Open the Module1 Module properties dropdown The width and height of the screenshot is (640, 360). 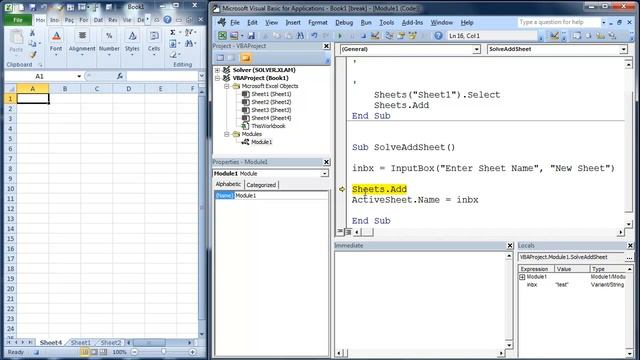(324, 173)
